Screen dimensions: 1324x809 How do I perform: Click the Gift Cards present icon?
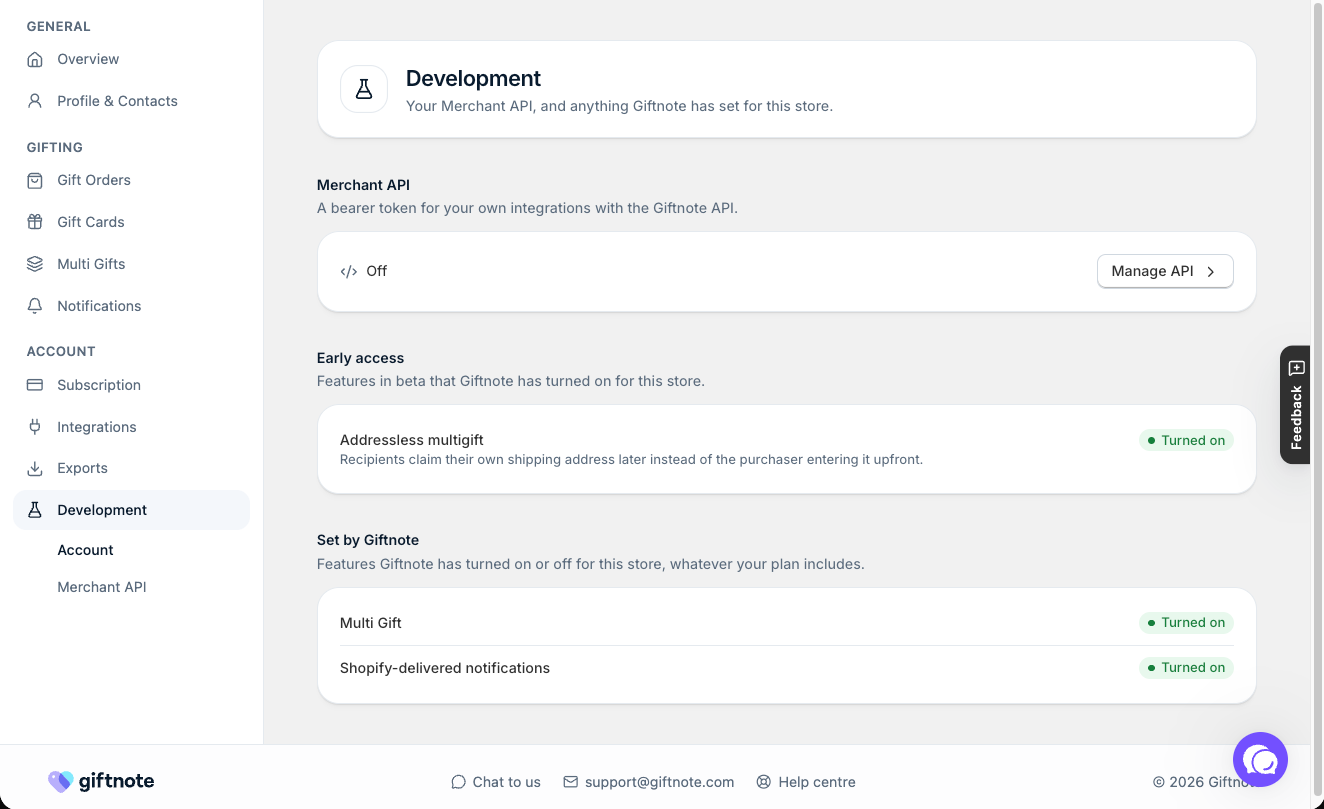click(x=35, y=222)
